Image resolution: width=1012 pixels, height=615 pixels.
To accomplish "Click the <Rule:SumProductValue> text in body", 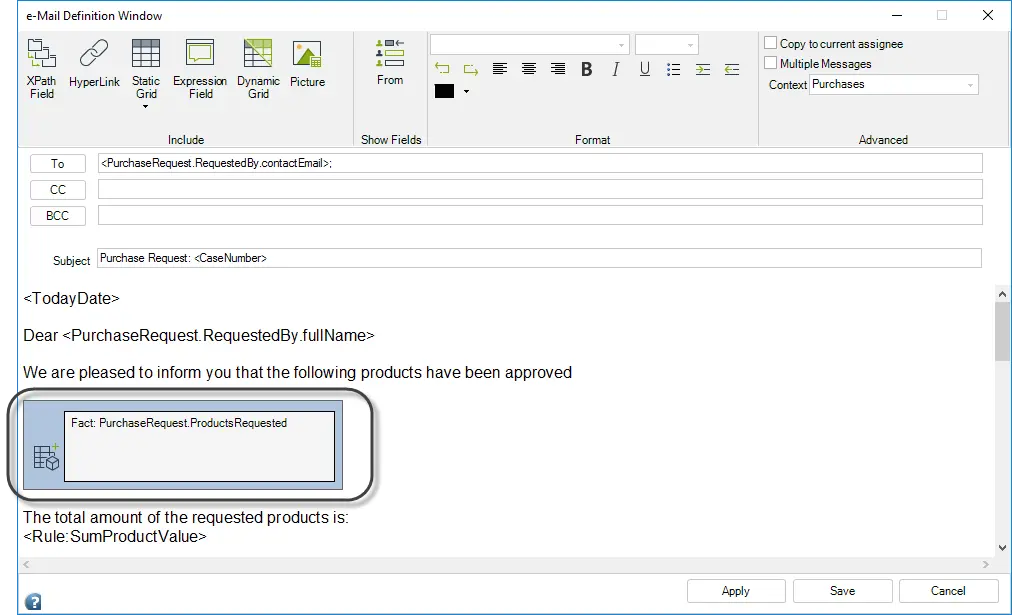I will (x=115, y=536).
